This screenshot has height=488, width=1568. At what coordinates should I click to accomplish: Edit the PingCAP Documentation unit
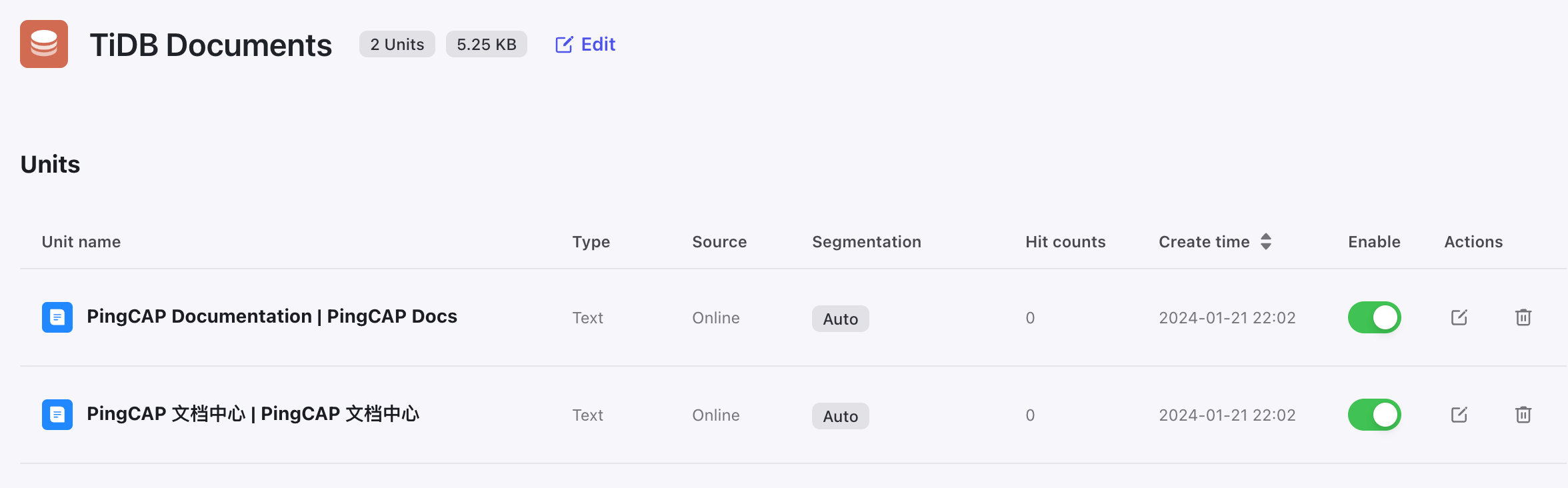coord(1459,317)
